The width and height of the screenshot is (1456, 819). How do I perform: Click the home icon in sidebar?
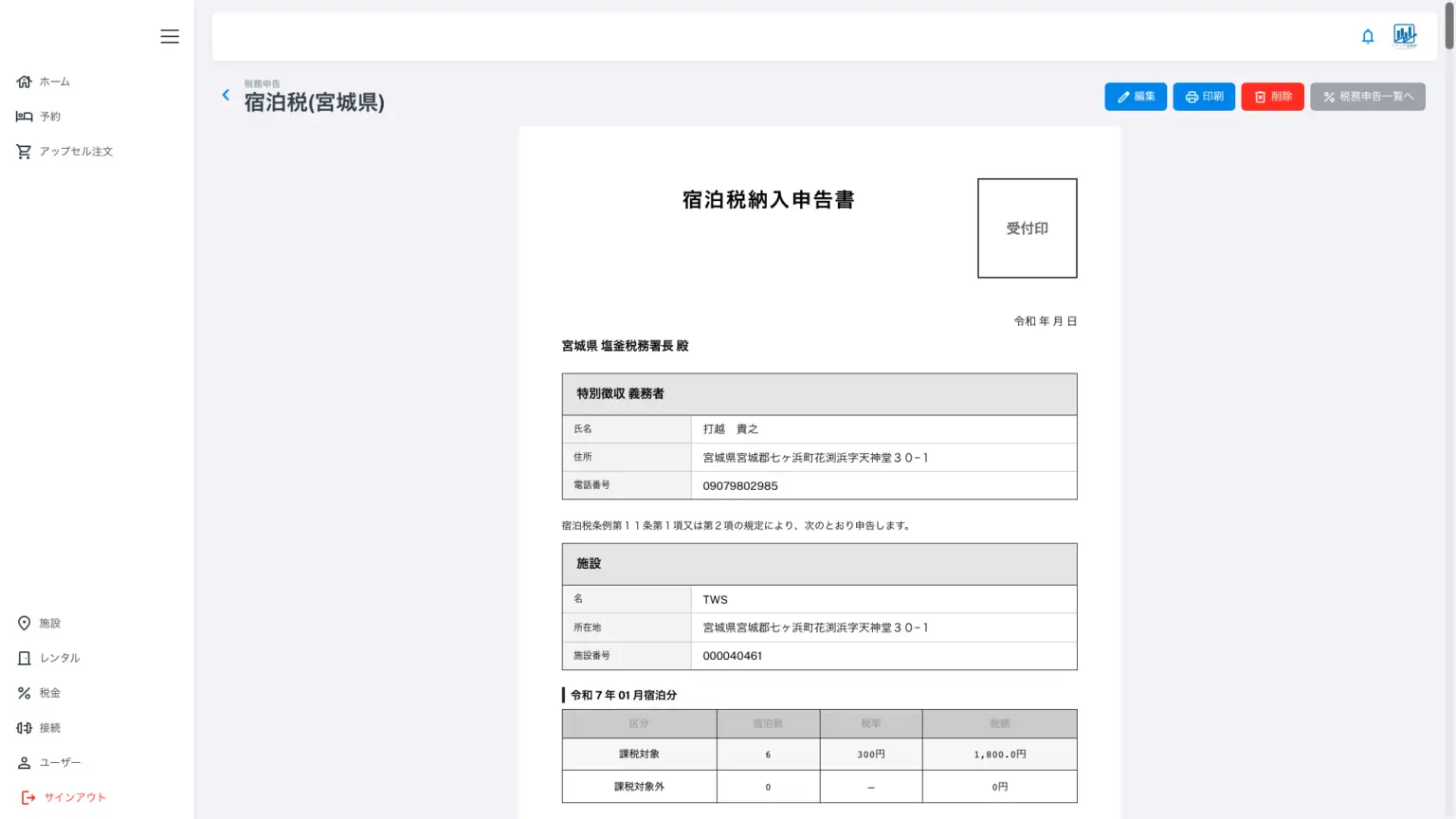(25, 82)
